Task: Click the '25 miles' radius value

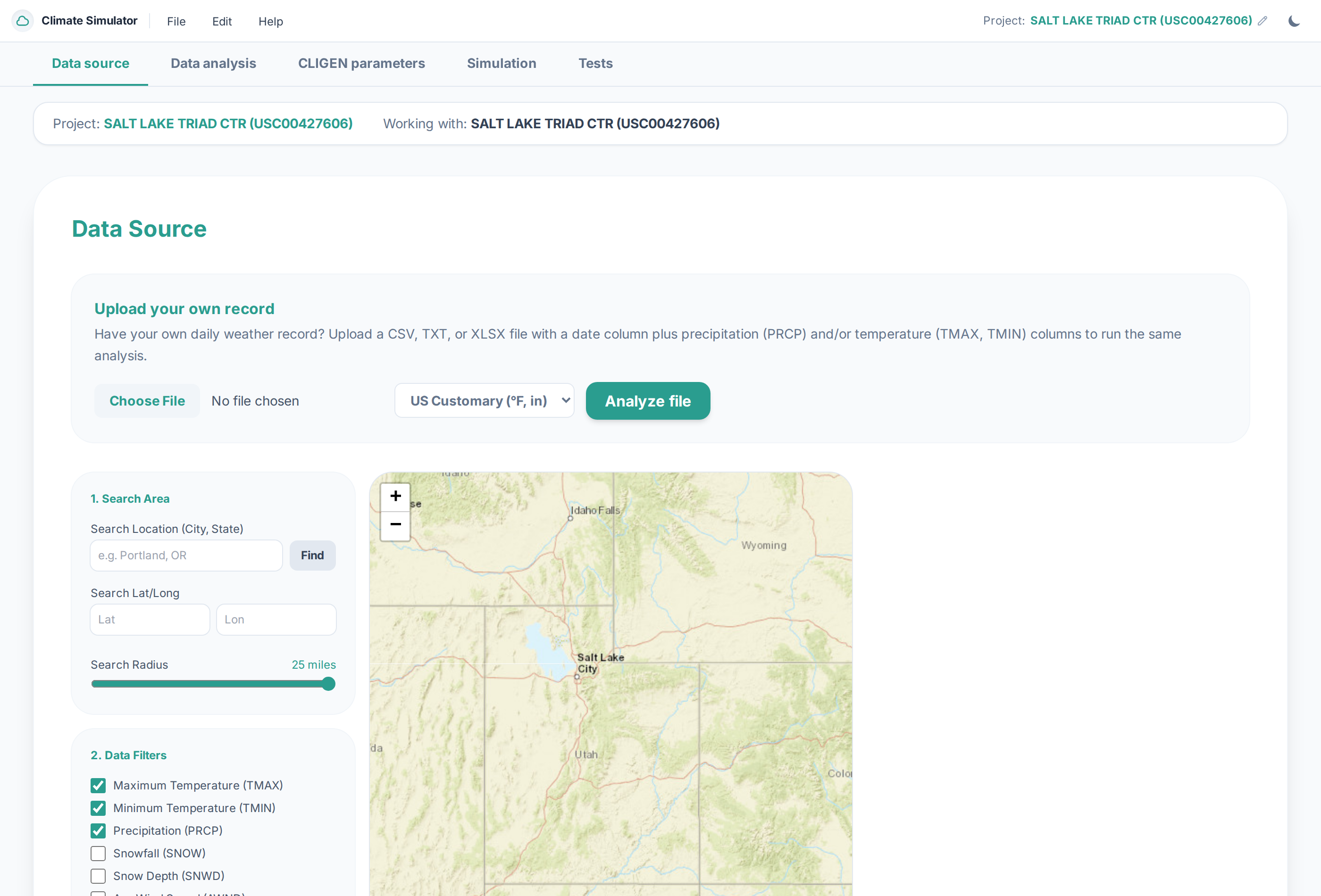Action: click(314, 665)
